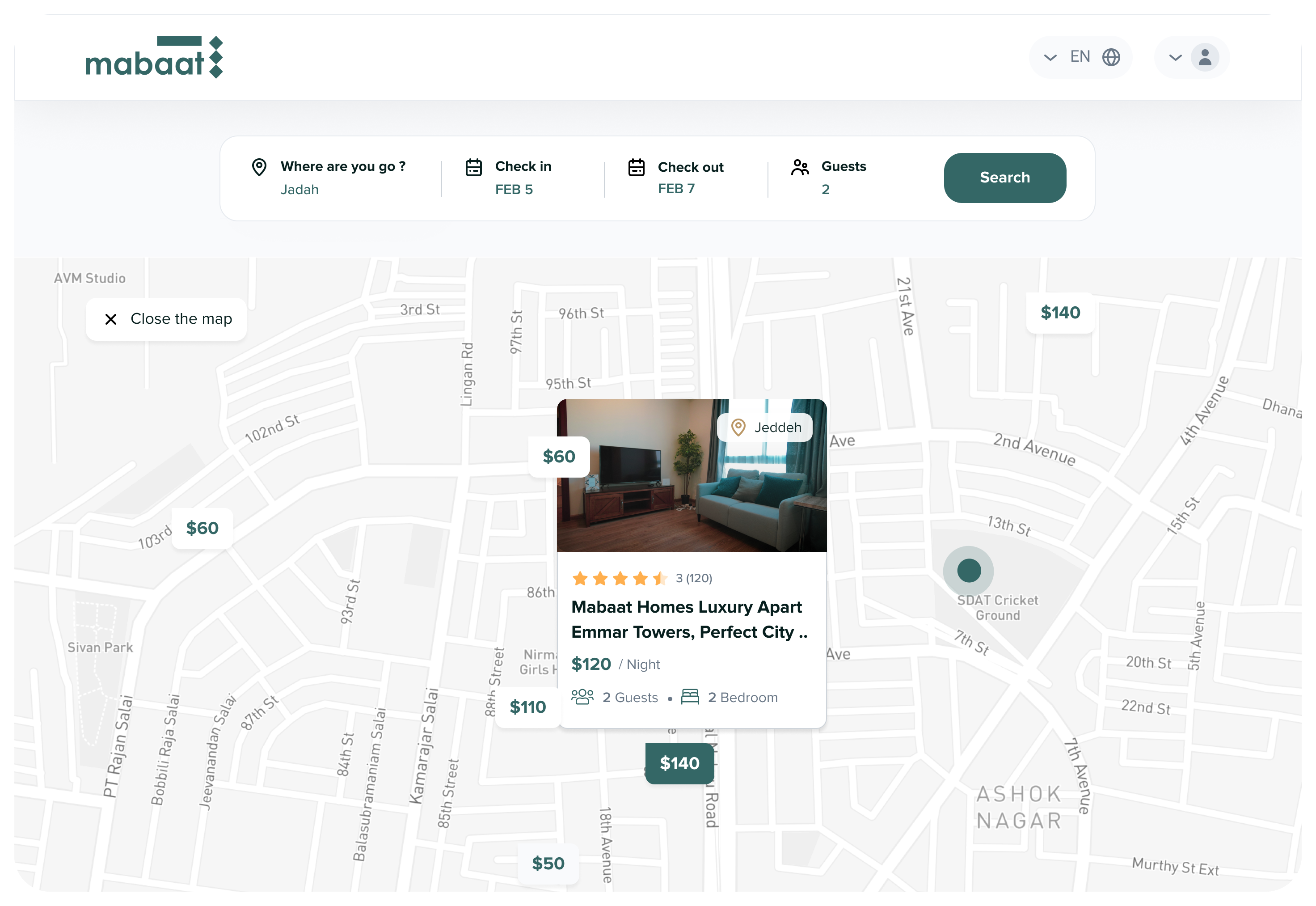Click the map marker near SDAT Cricket Ground
The image size is (1316, 906).
969,570
